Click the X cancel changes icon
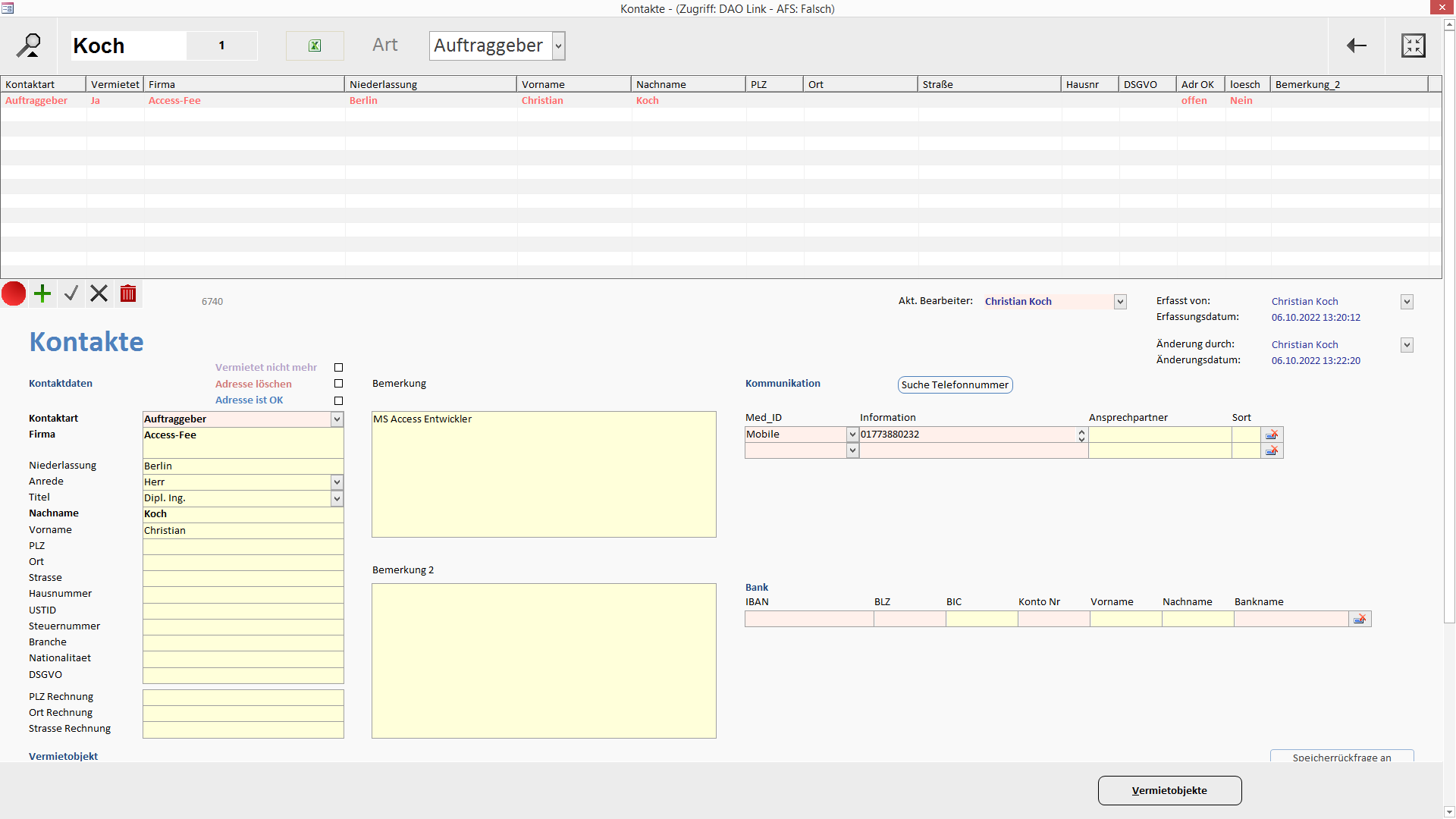This screenshot has width=1456, height=819. coord(99,293)
